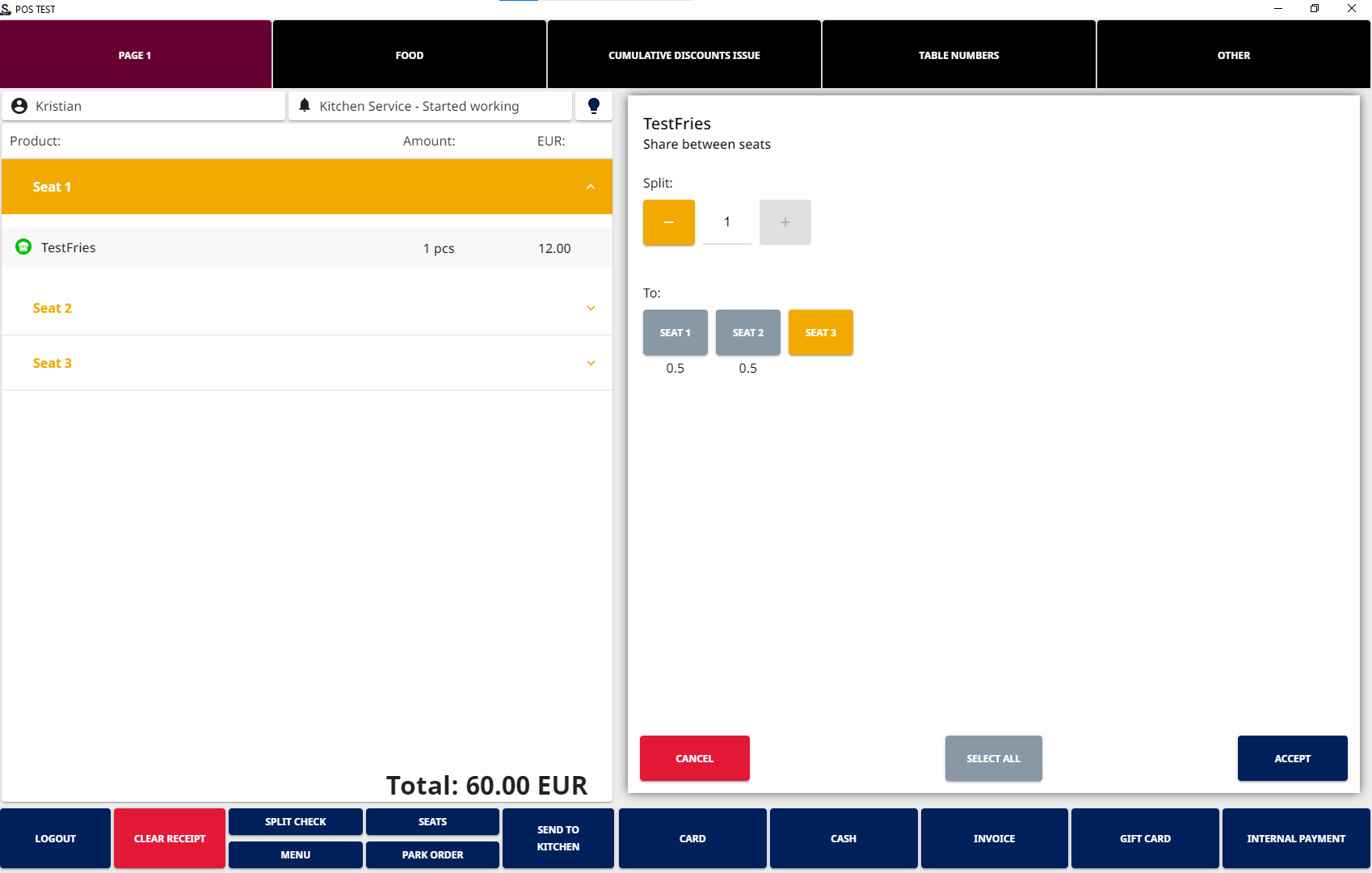Toggle Seat 1 in share targets
Image resolution: width=1372 pixels, height=873 pixels.
[675, 332]
